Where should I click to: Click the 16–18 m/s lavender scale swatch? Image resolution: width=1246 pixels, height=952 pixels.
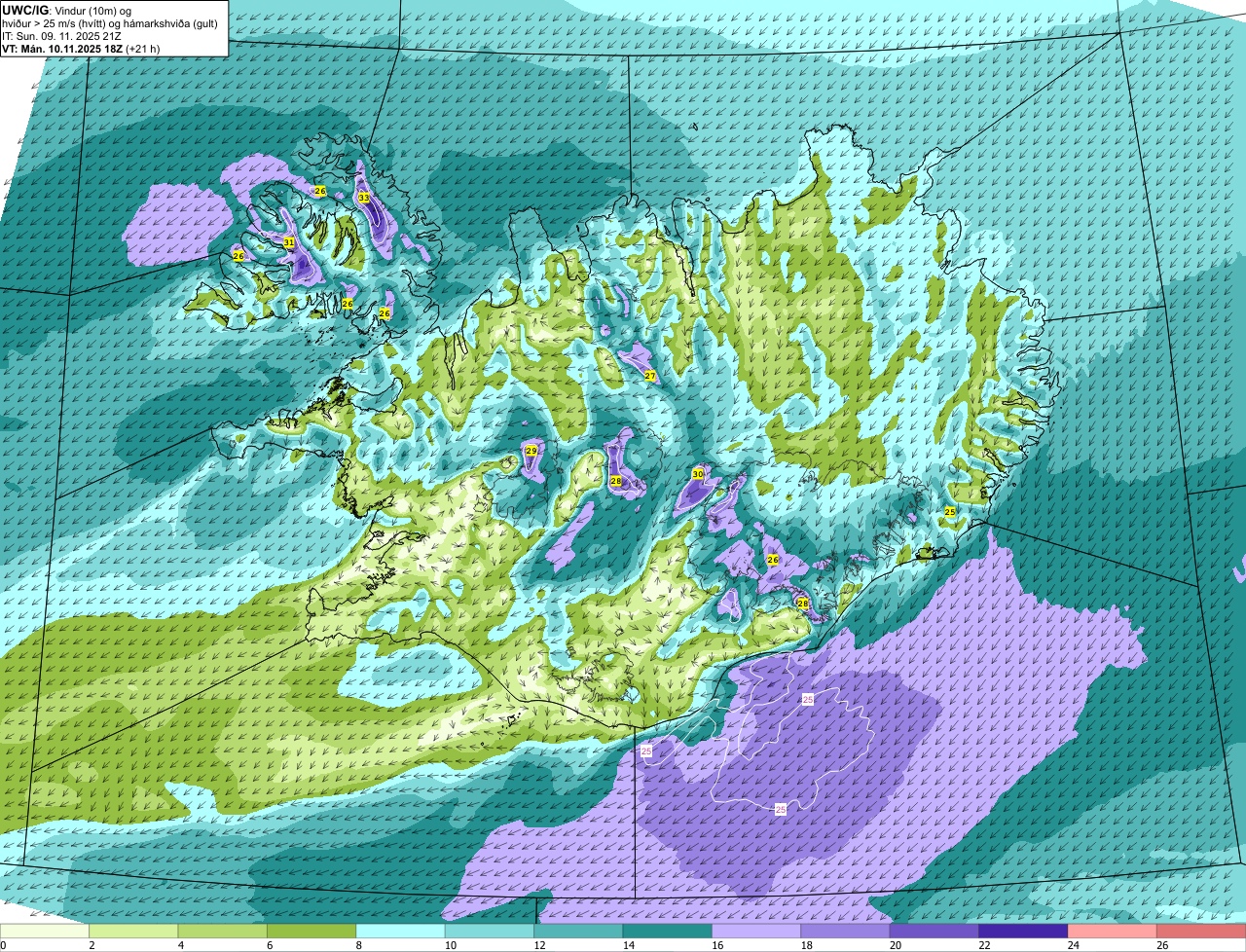756,932
